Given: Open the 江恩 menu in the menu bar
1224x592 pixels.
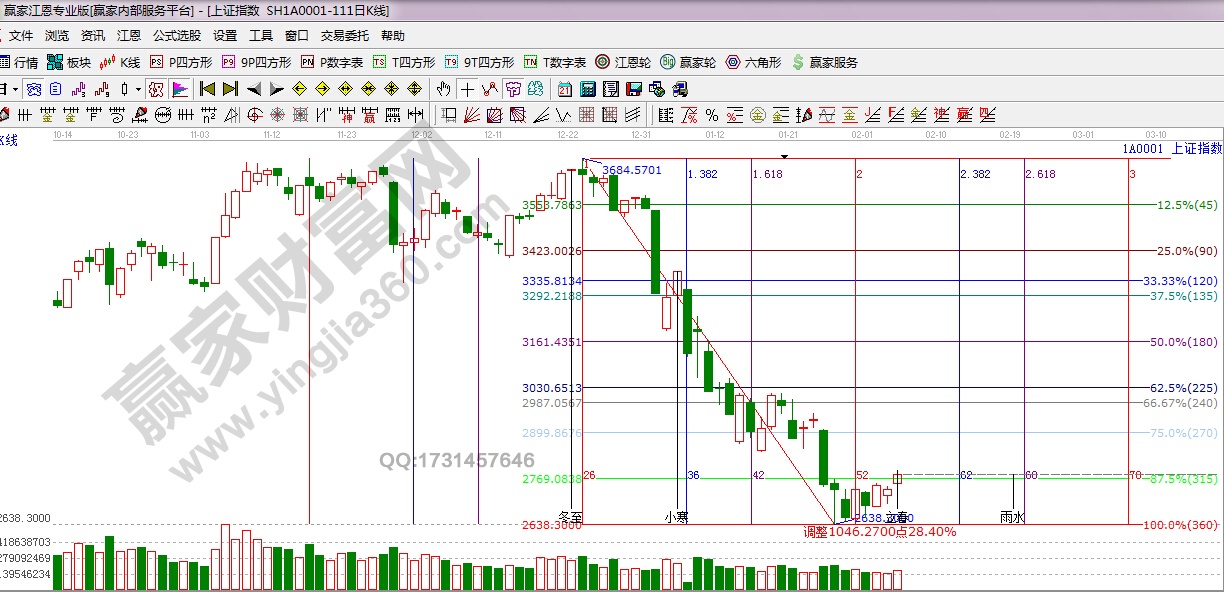Looking at the screenshot, I should pos(129,35).
